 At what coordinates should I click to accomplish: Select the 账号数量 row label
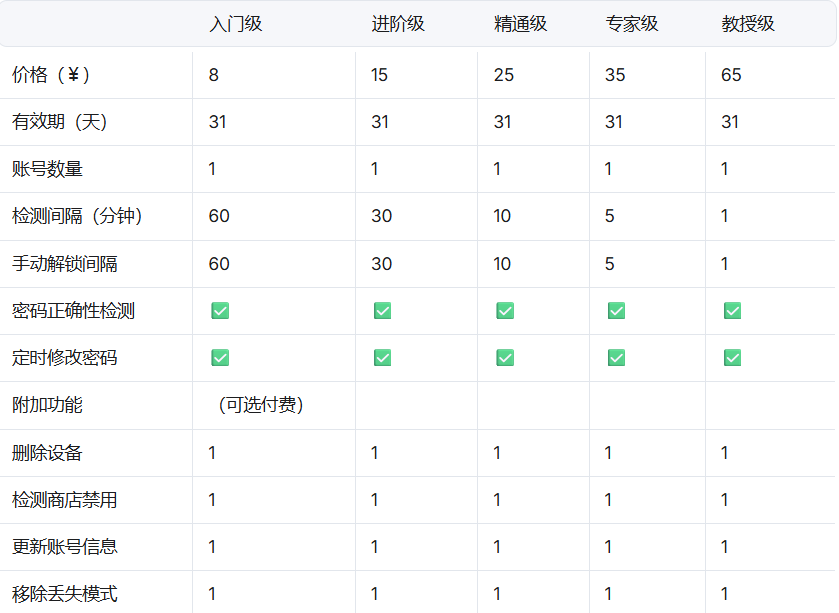[x=47, y=169]
